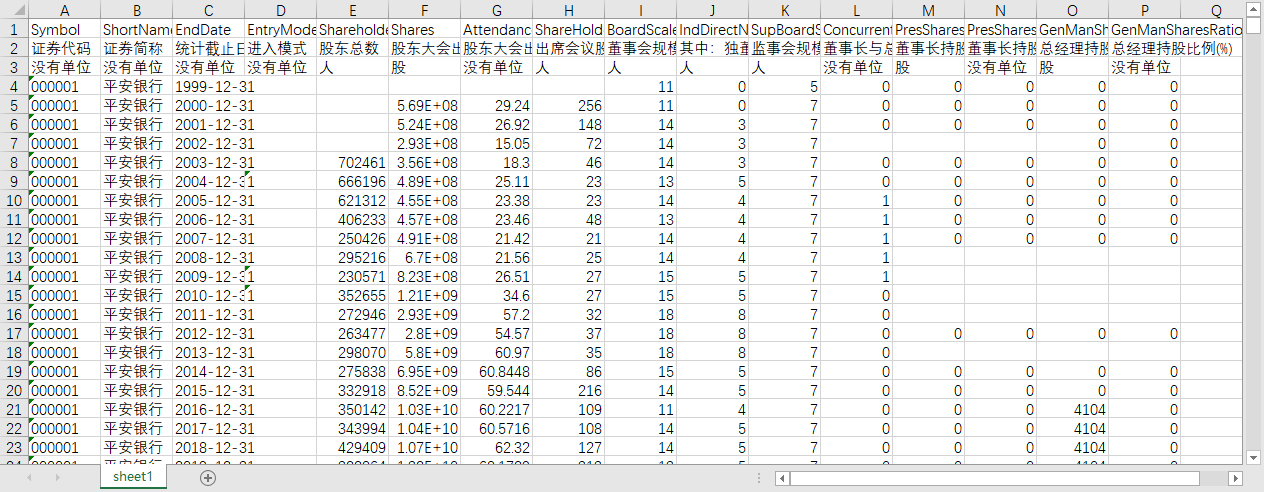Click the Shares cell in column F

click(x=424, y=30)
